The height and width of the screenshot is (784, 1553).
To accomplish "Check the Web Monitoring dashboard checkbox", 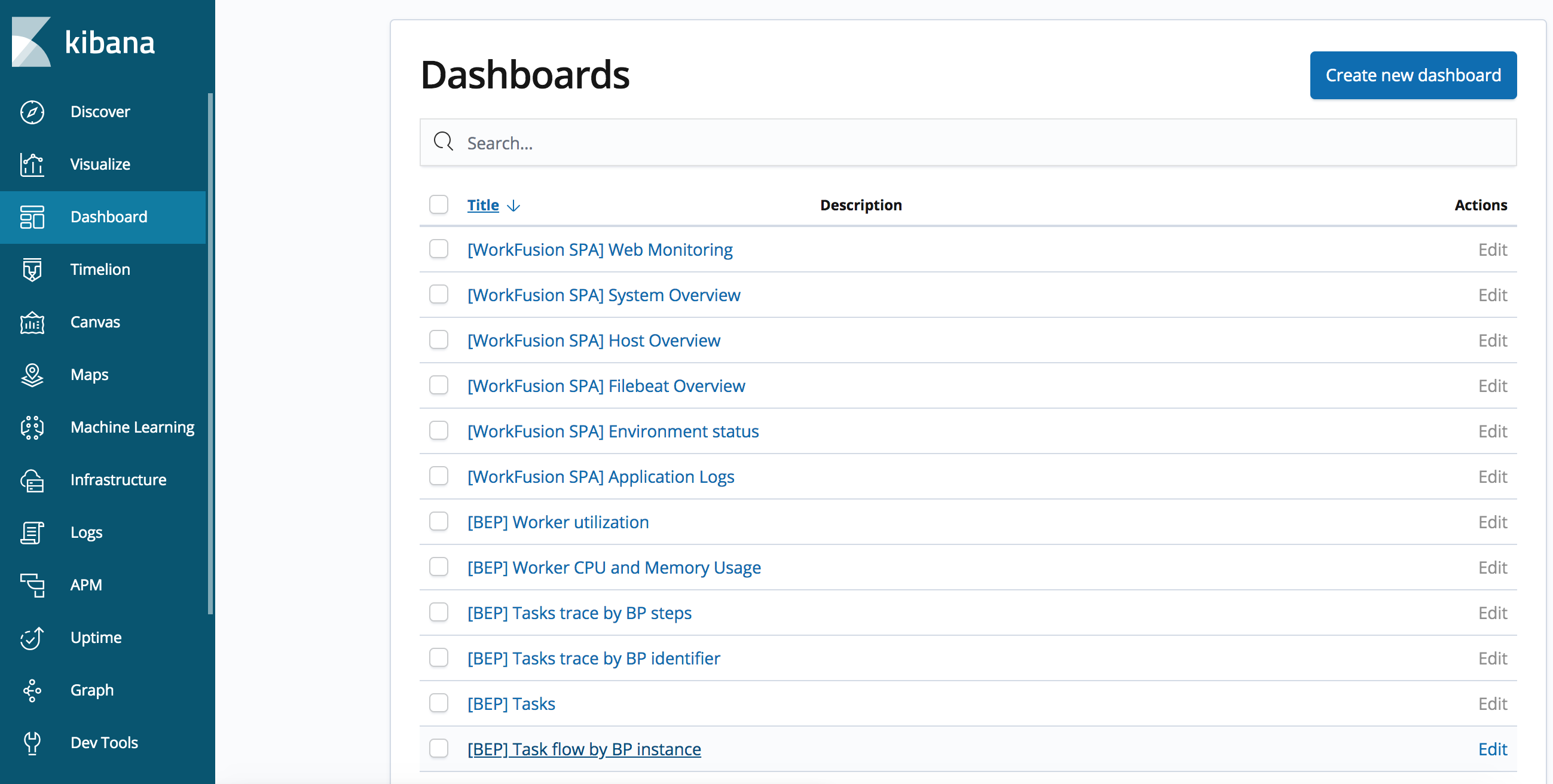I will coord(439,248).
